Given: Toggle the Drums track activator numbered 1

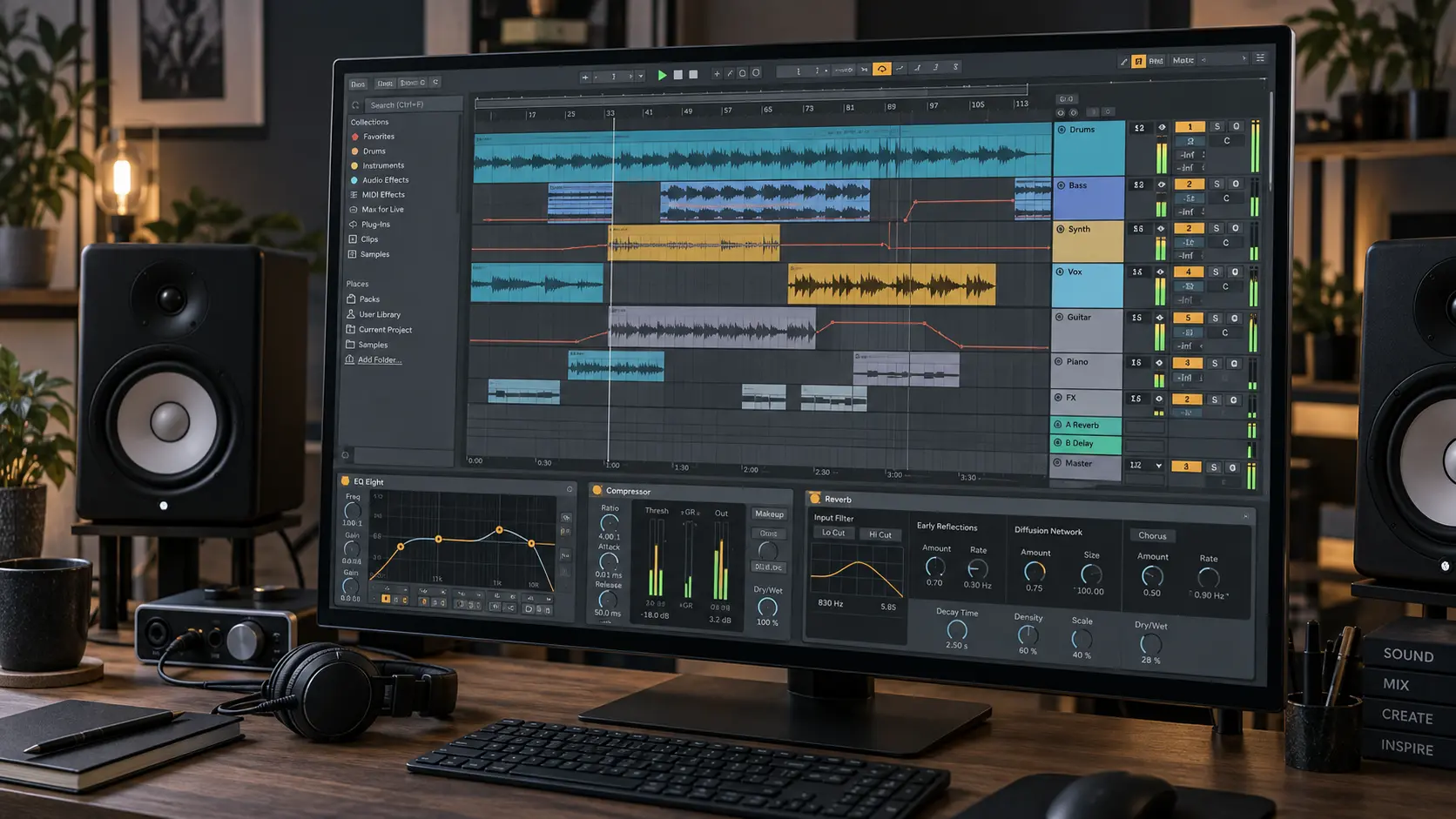Looking at the screenshot, I should [x=1190, y=127].
